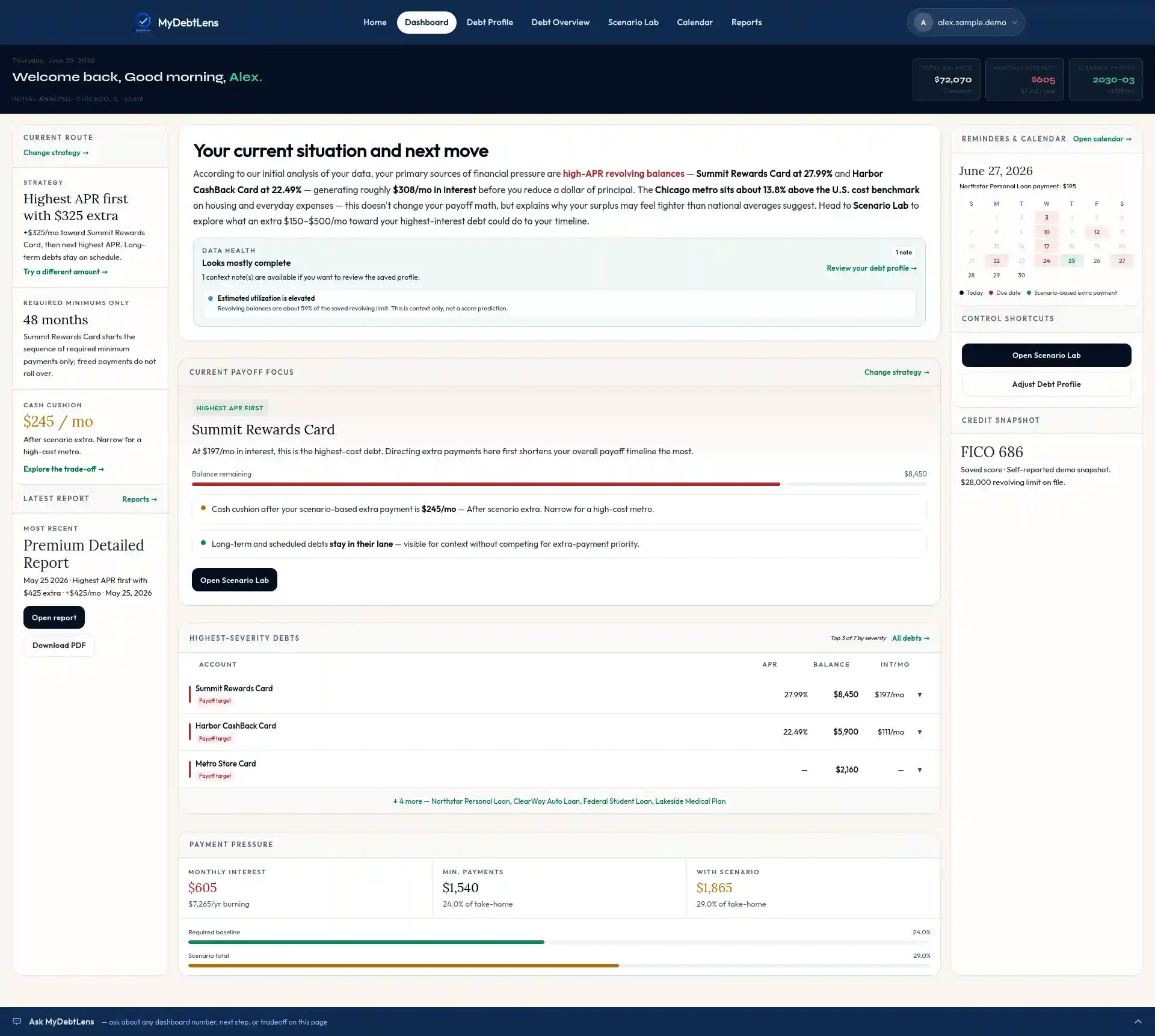Click the user avatar letter A
The height and width of the screenshot is (1036, 1155).
pos(923,22)
